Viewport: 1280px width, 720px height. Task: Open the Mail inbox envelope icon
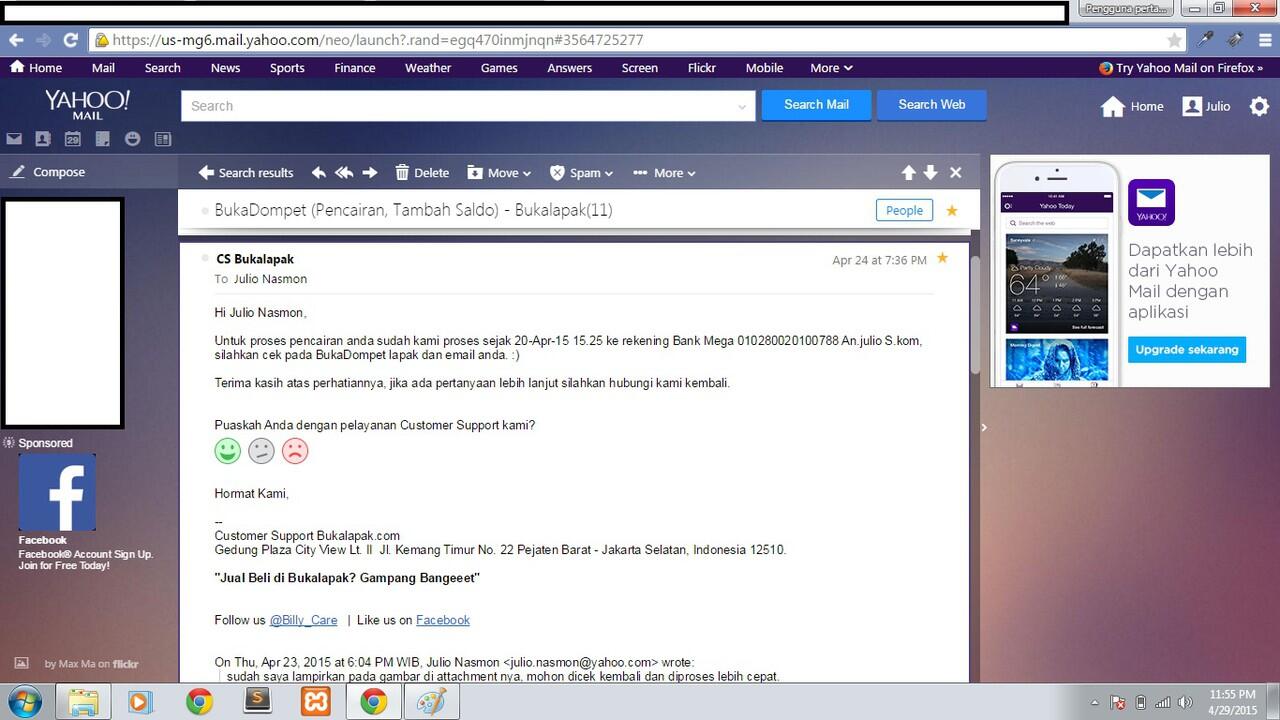click(x=14, y=139)
